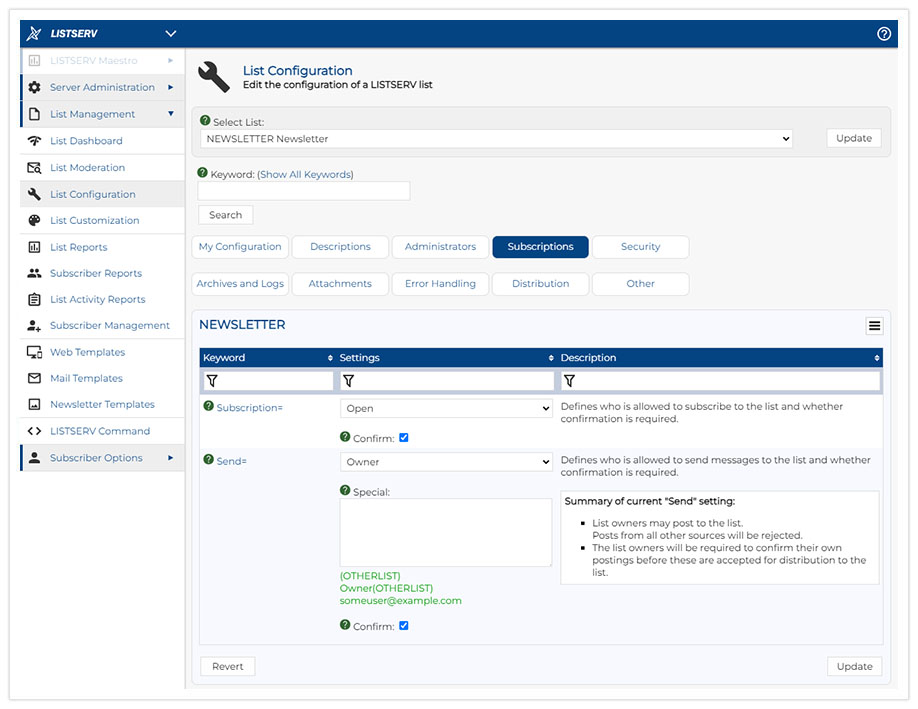Open the Subscription setting Open dropdown
Viewport: 918px width, 709px height.
(446, 408)
